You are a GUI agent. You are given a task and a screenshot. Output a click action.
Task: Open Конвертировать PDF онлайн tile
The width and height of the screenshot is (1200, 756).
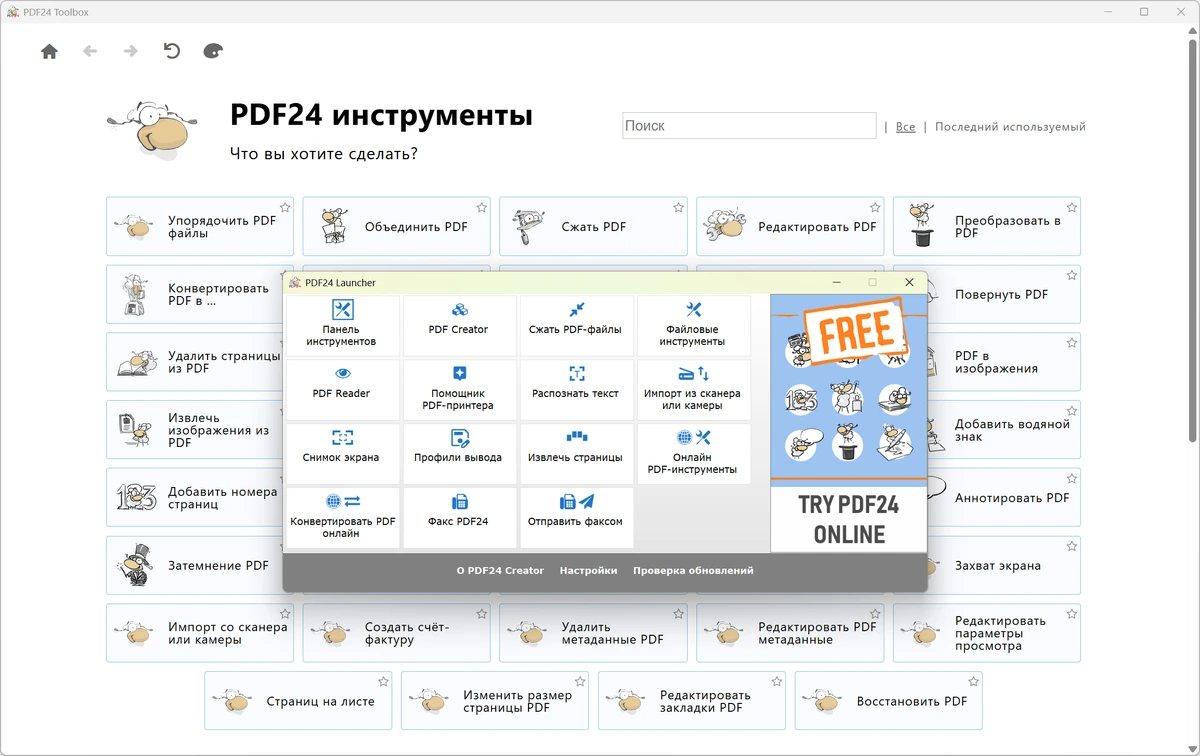pos(342,517)
